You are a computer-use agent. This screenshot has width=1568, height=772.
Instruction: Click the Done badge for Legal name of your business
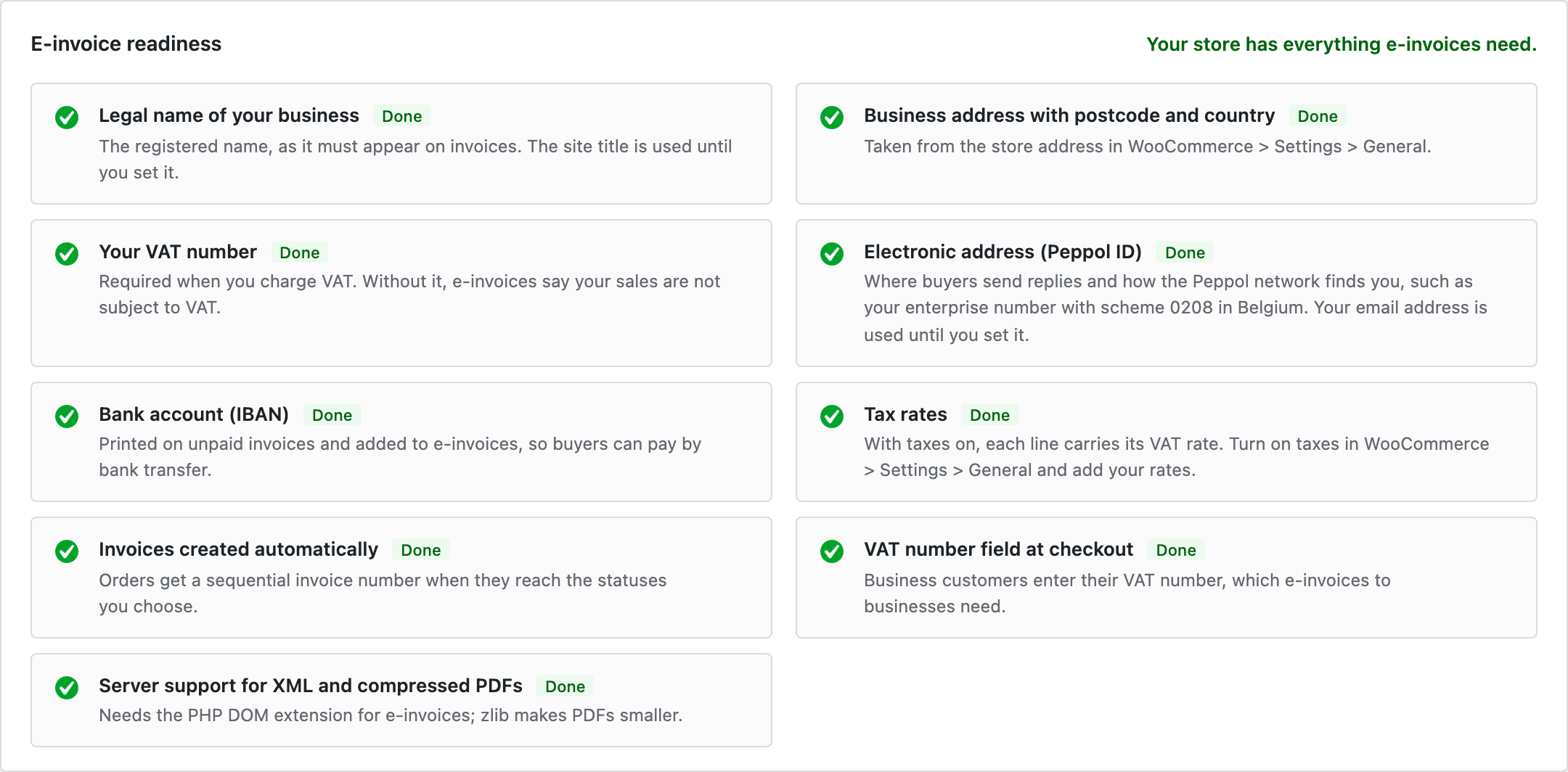click(402, 116)
